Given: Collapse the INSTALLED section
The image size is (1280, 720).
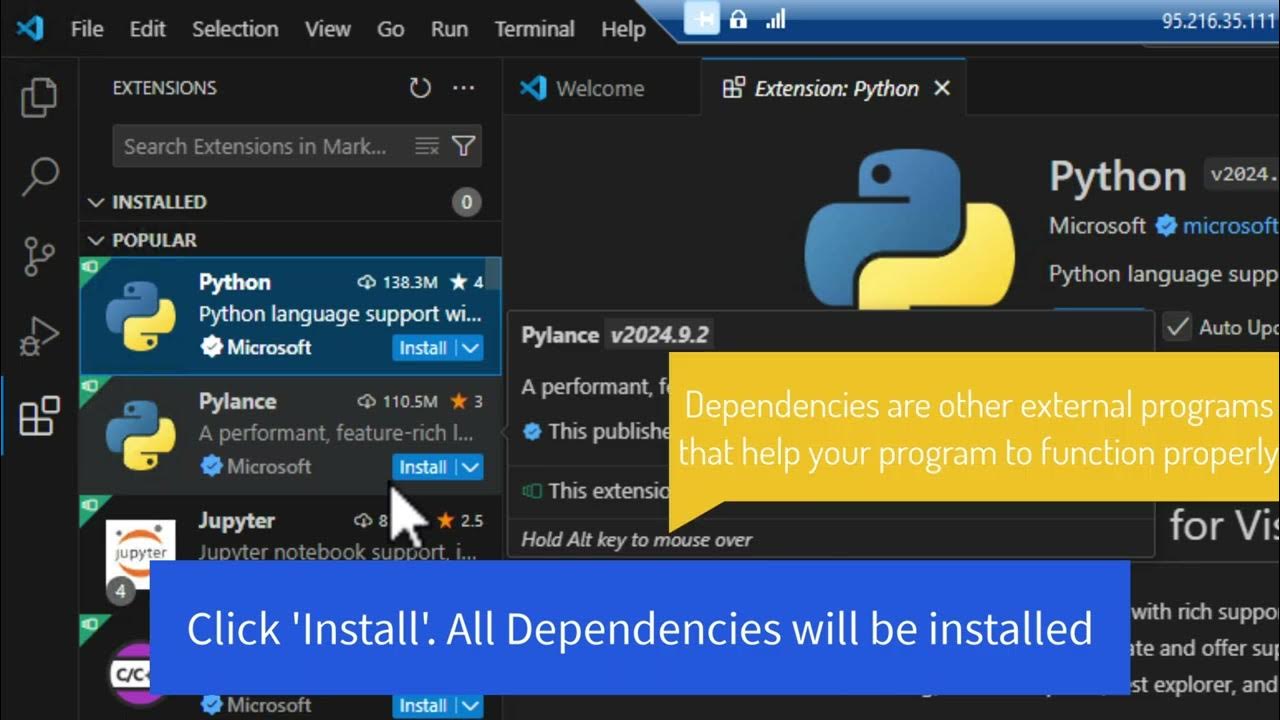Looking at the screenshot, I should click(x=96, y=202).
